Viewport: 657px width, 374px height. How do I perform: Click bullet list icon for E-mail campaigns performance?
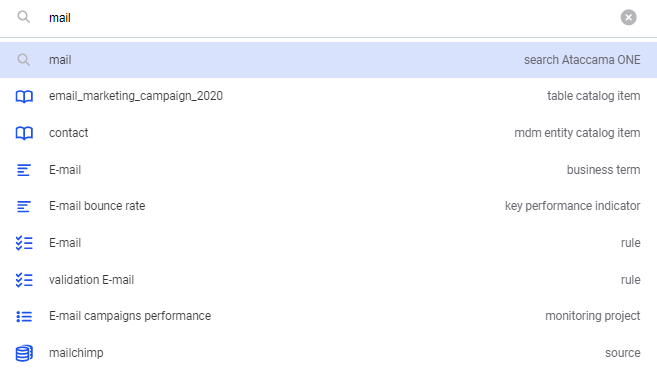point(24,316)
